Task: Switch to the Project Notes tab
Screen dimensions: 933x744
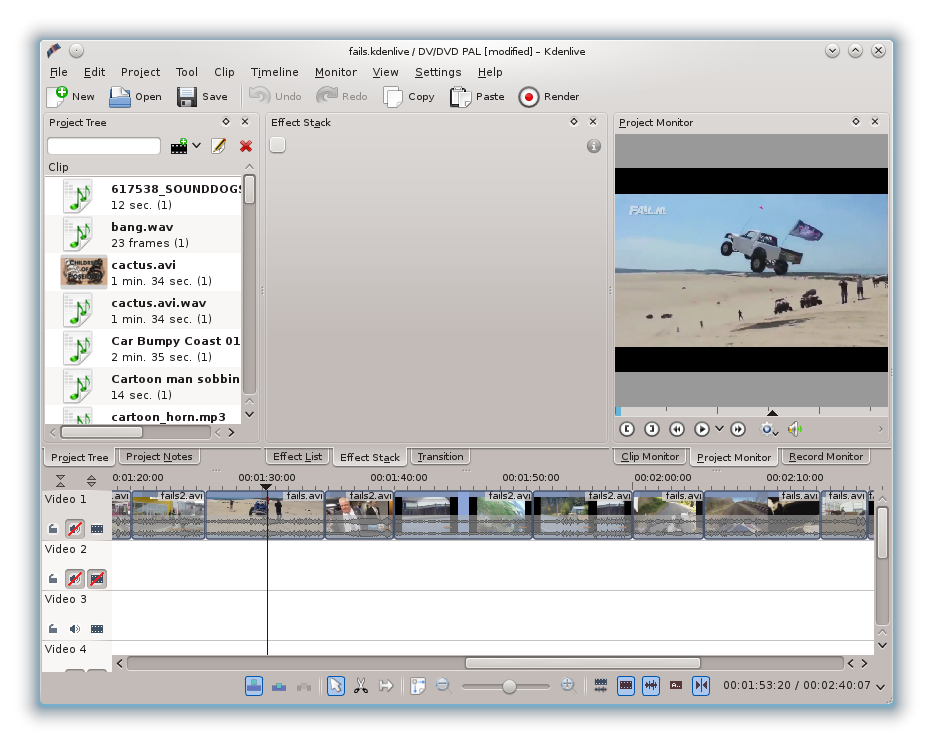Action: click(159, 457)
